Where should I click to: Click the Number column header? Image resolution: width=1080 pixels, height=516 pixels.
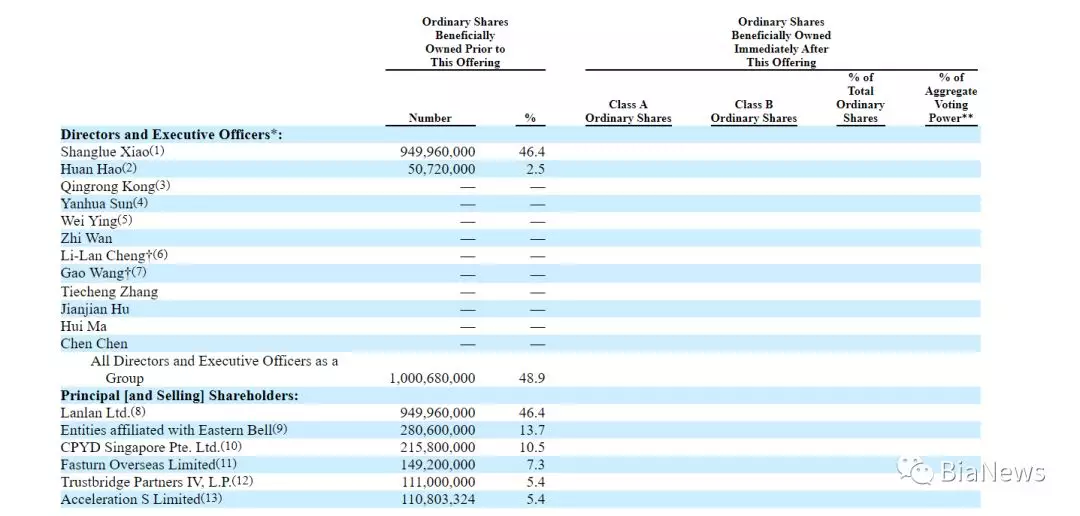[430, 118]
